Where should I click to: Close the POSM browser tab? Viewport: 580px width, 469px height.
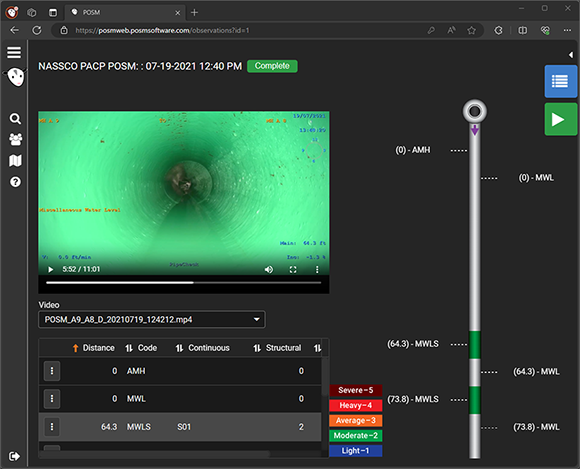(x=178, y=13)
